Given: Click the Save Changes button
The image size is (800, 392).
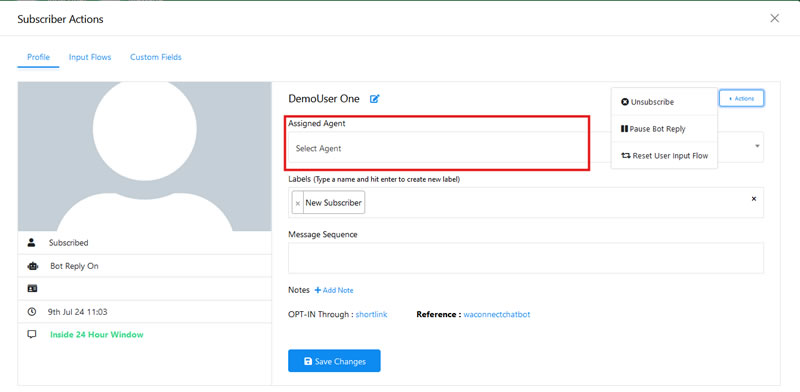Looking at the screenshot, I should (334, 361).
